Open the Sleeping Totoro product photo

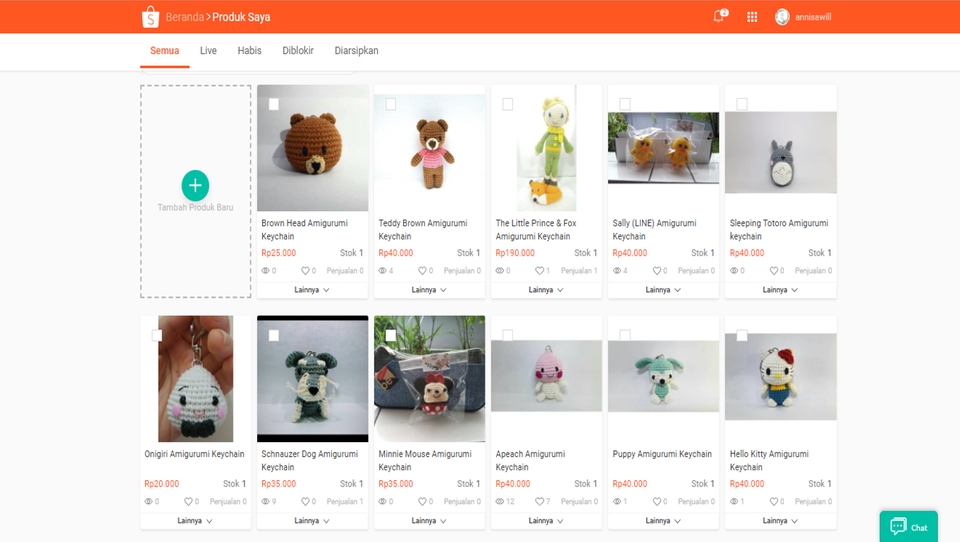click(x=781, y=152)
